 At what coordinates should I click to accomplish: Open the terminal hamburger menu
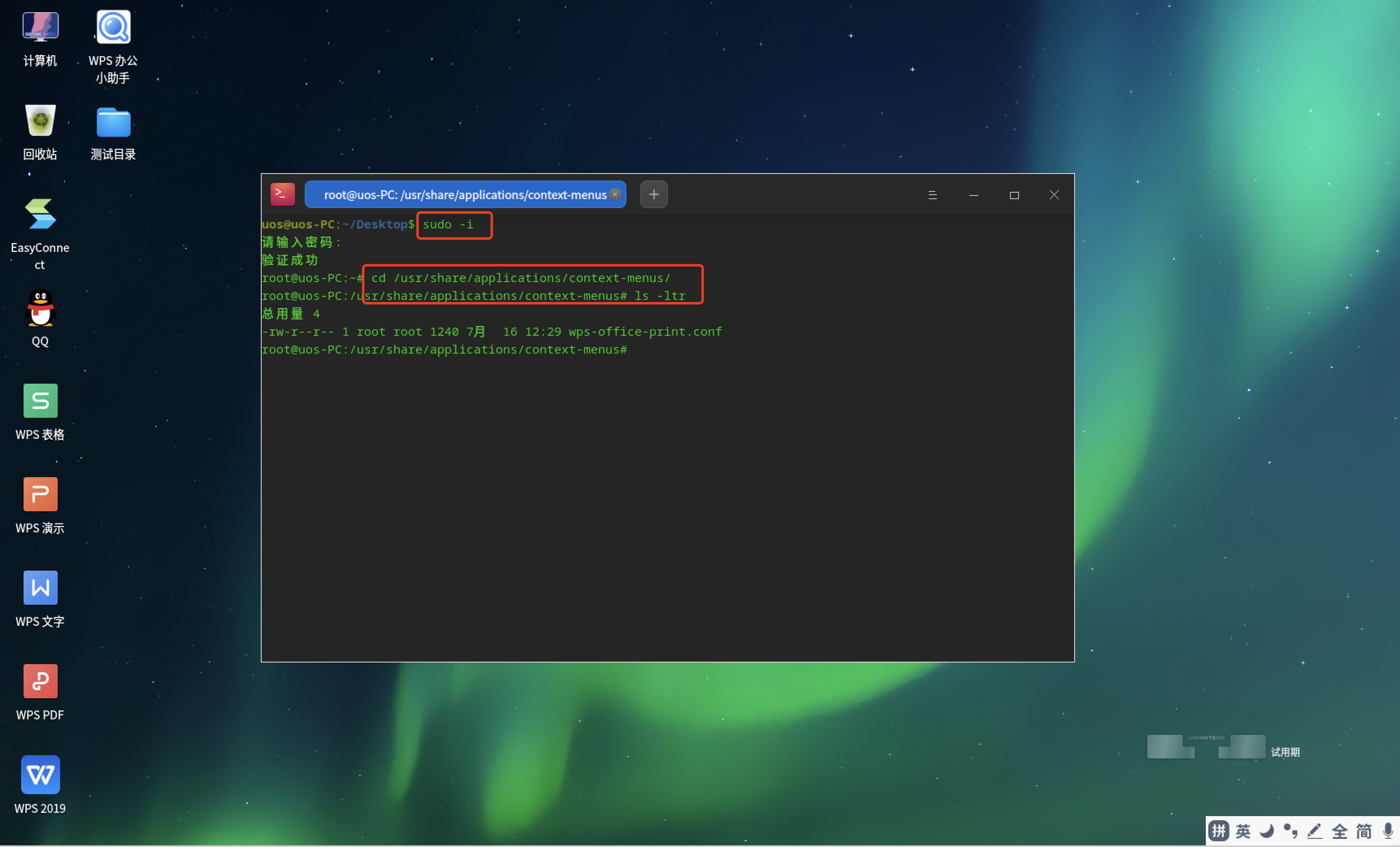pos(932,195)
